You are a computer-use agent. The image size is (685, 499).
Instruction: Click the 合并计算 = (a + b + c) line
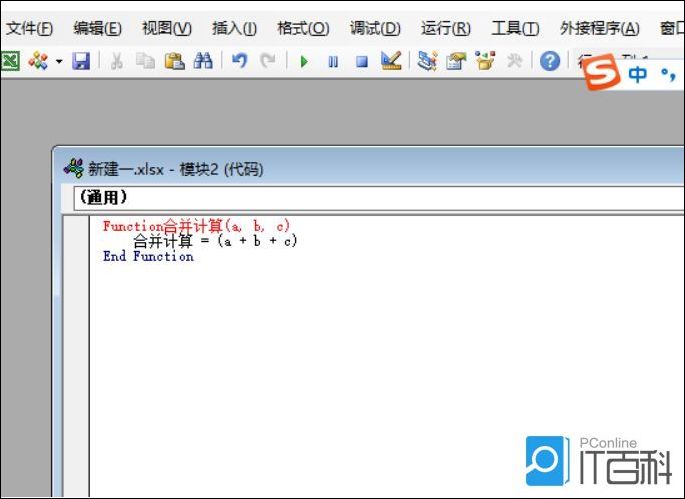pyautogui.click(x=215, y=241)
